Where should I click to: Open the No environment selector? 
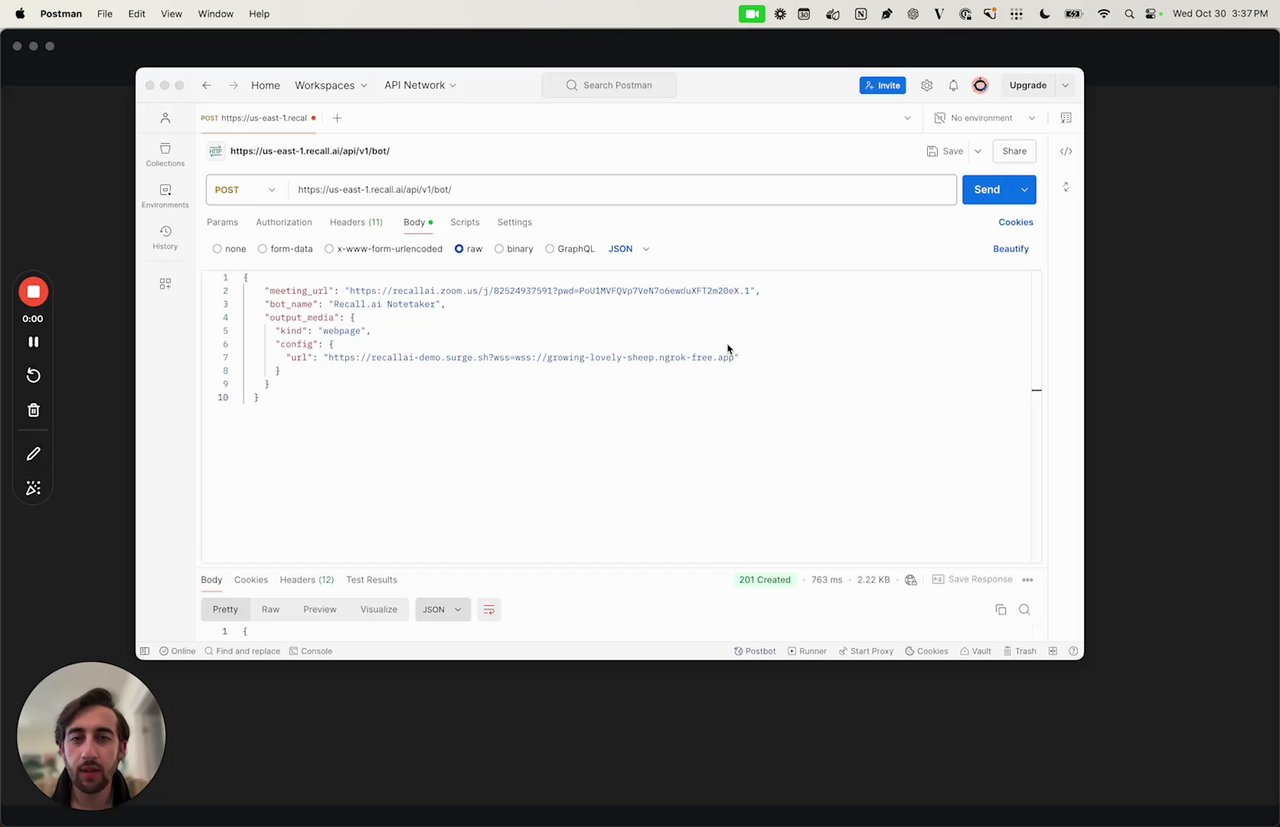point(985,118)
